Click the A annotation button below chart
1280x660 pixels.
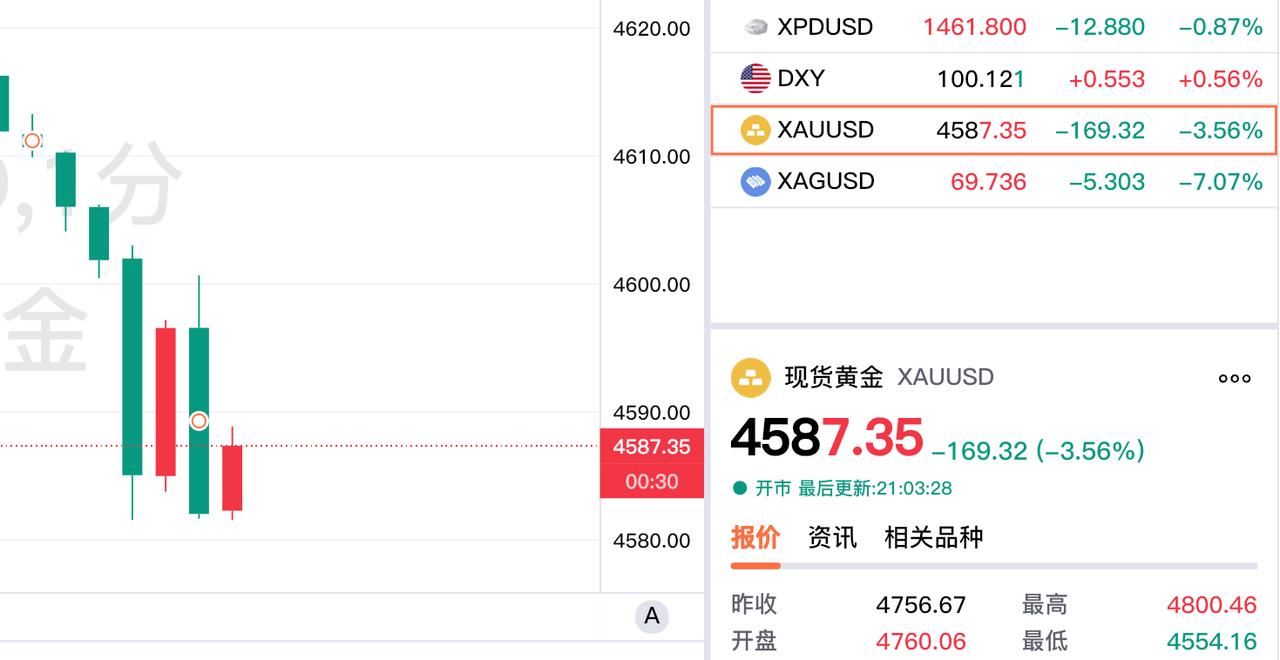point(651,617)
